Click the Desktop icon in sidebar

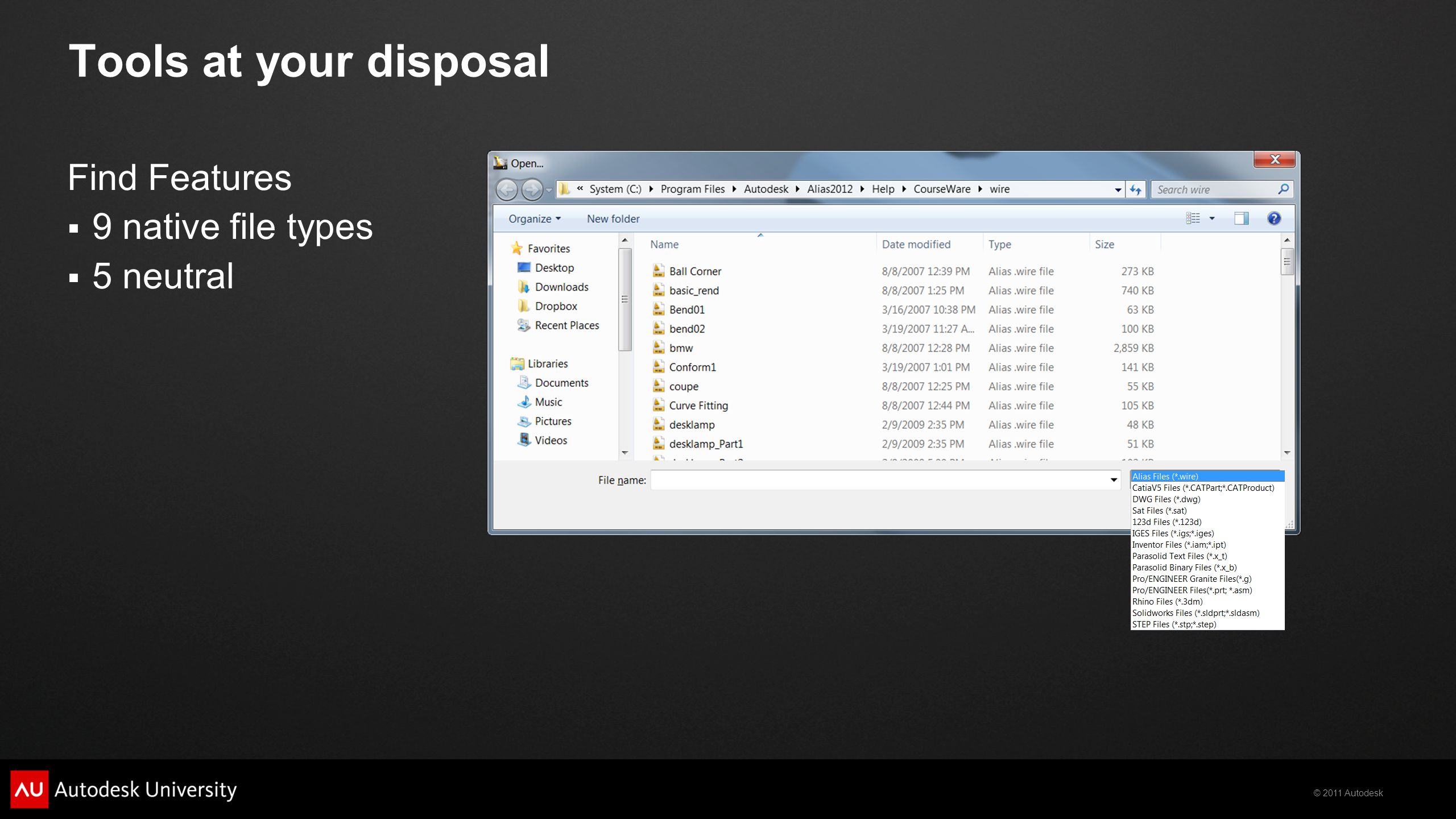(524, 267)
